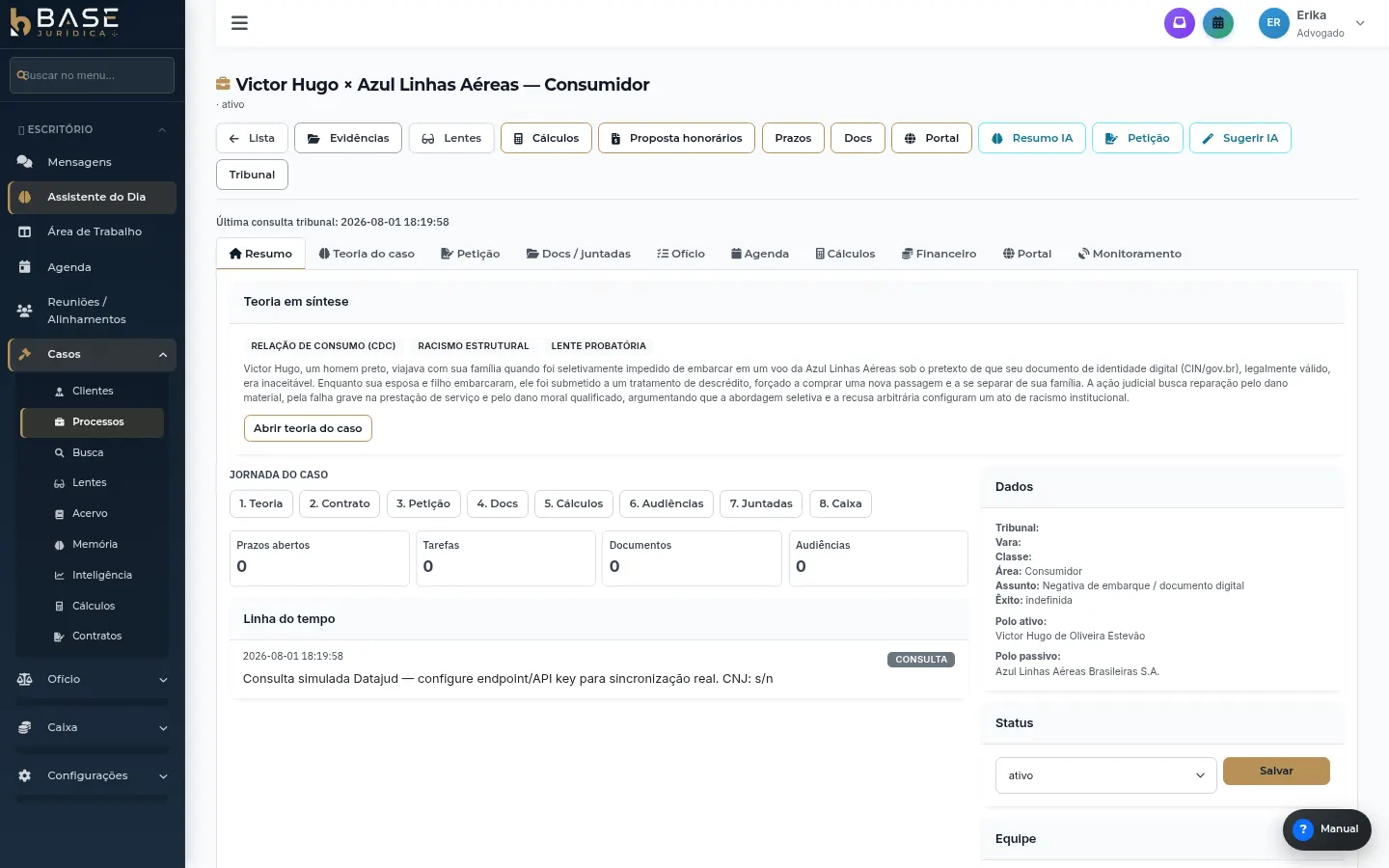The width and height of the screenshot is (1389, 868).
Task: Click the Base Jurídica logo
Action: (x=64, y=22)
